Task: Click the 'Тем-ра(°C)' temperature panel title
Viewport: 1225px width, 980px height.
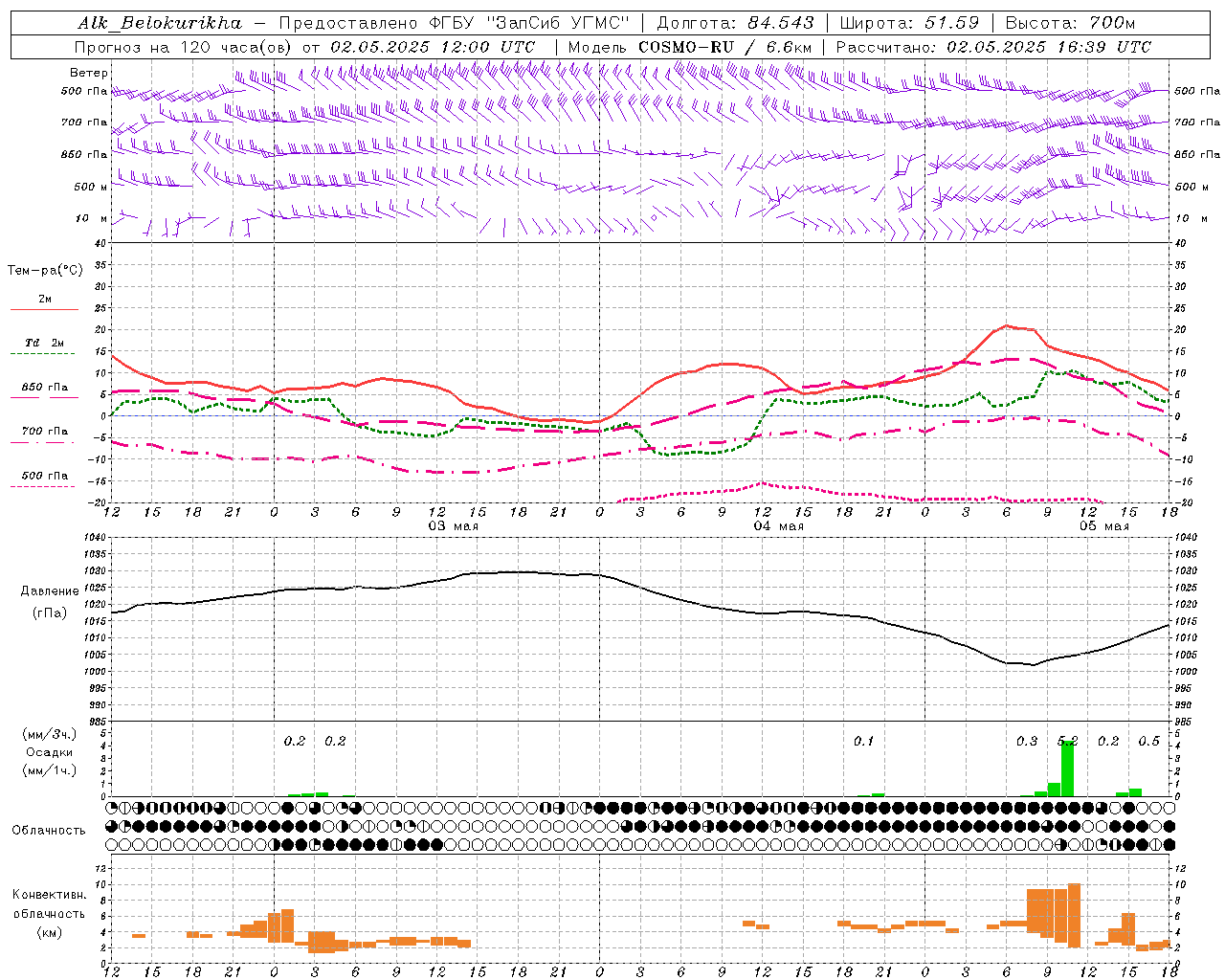Action: [x=45, y=271]
